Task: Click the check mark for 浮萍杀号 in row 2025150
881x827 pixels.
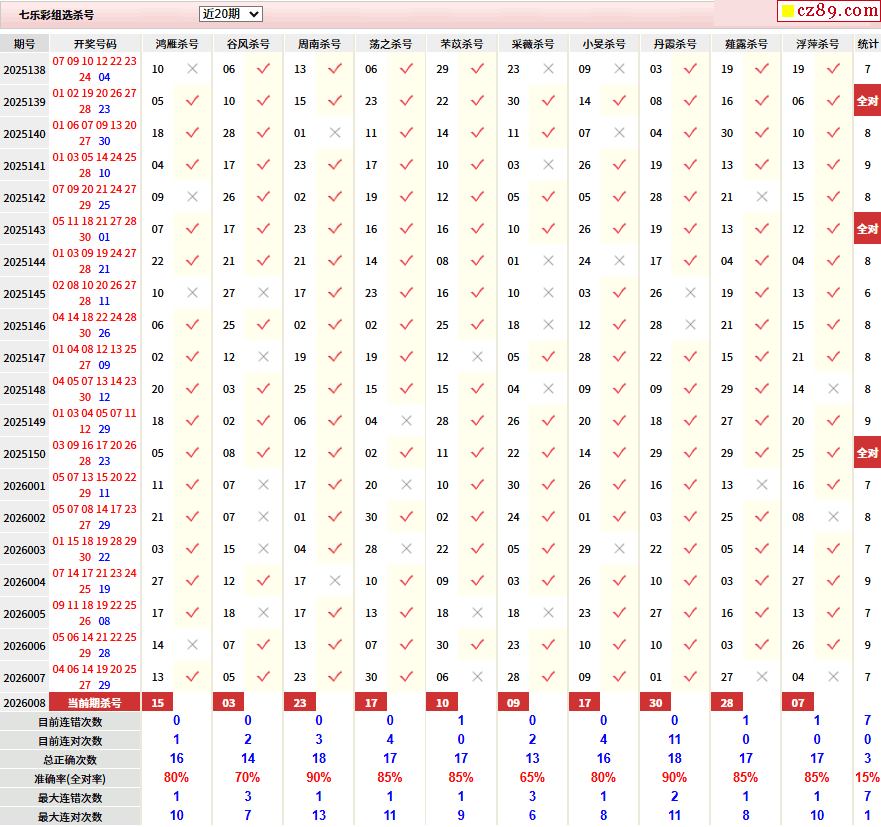Action: 833,453
